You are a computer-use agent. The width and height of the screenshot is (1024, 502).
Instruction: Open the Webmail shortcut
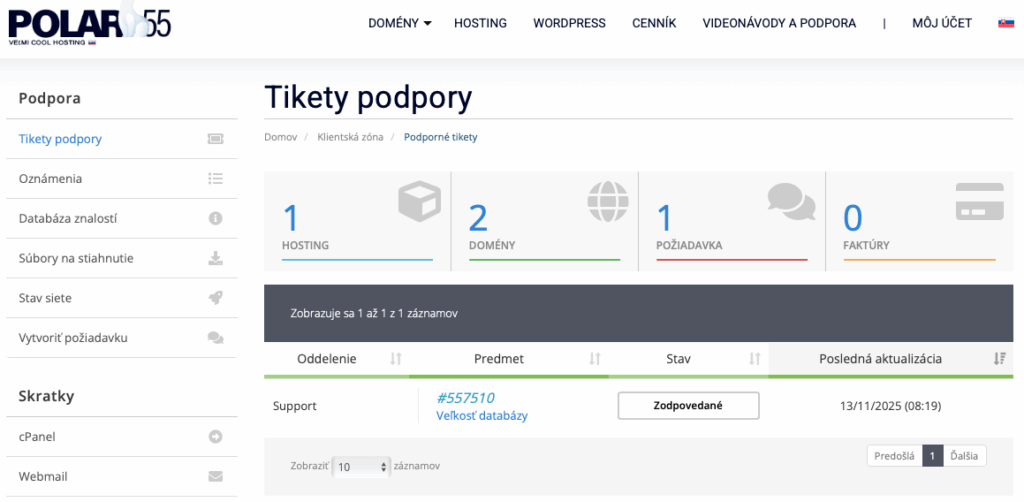[122, 477]
